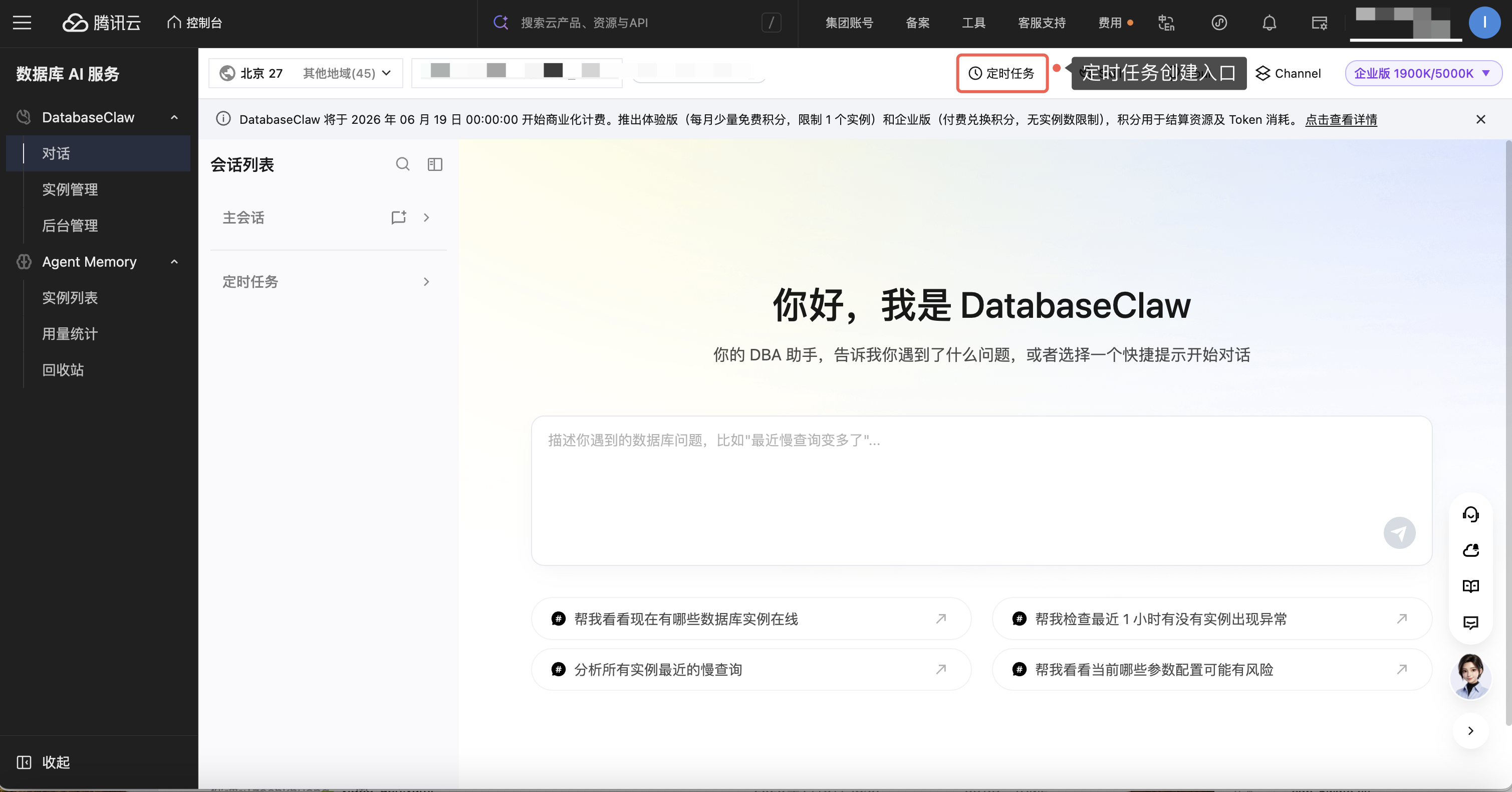Image resolution: width=1512 pixels, height=792 pixels.
Task: Switch language with the translate icon
Action: [1166, 23]
